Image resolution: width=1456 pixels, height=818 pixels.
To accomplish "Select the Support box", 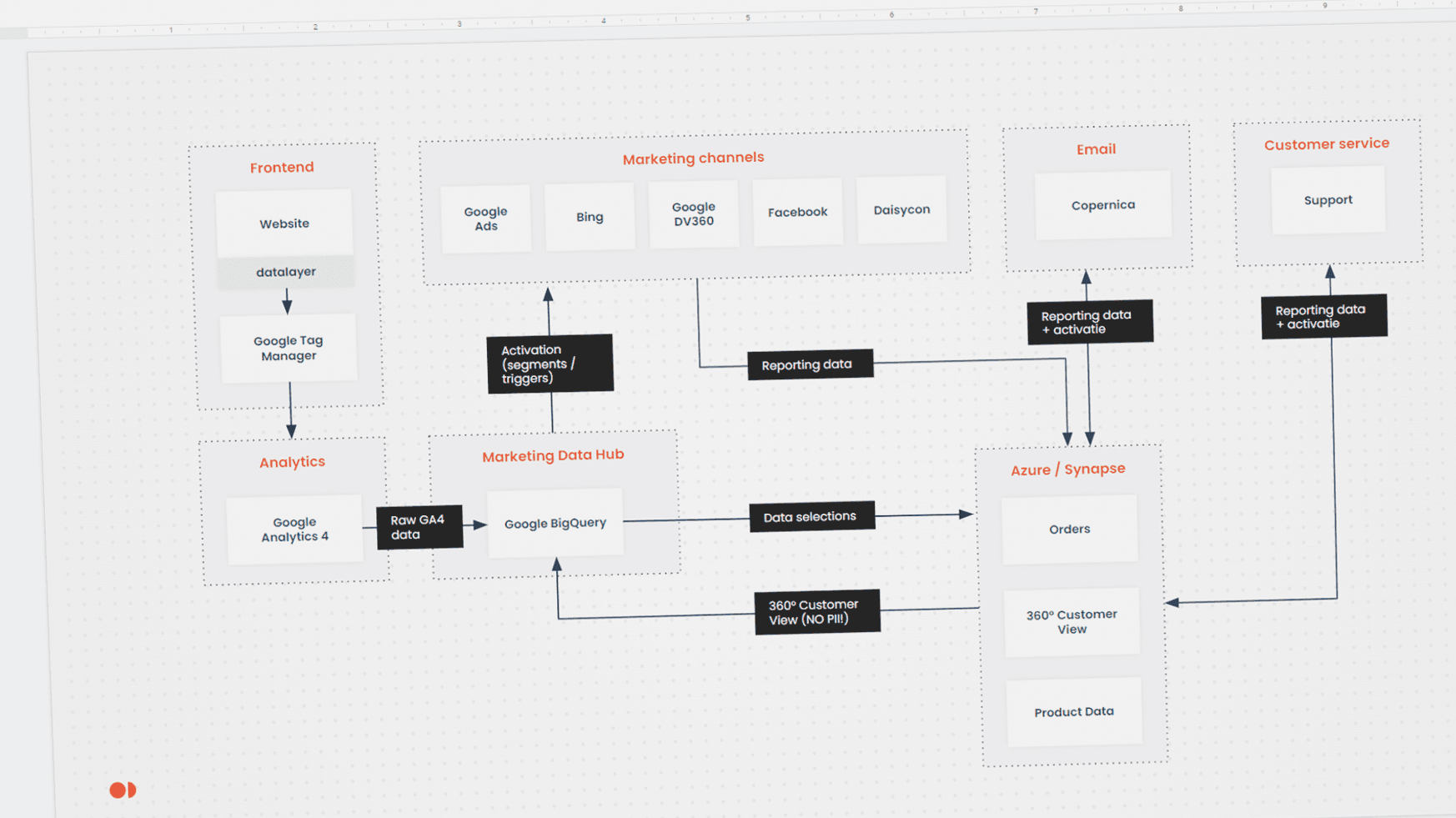I will [x=1328, y=200].
